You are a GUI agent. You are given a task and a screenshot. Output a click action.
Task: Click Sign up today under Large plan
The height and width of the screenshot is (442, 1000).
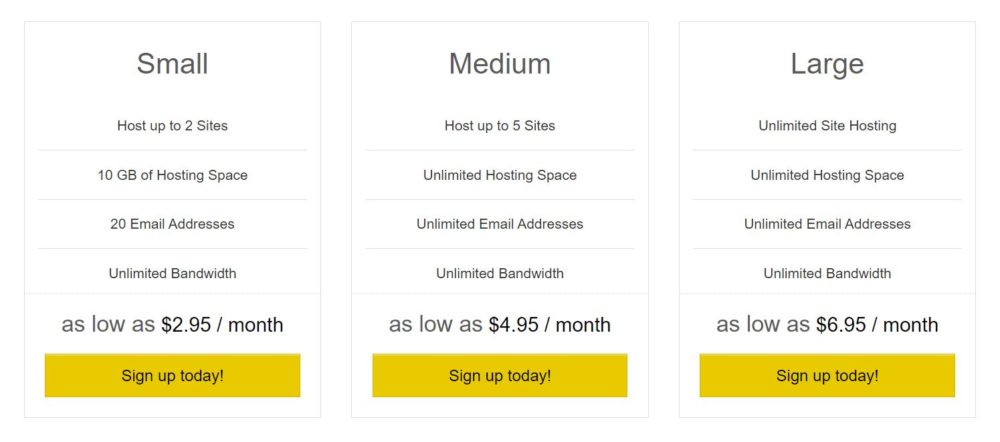tap(827, 375)
